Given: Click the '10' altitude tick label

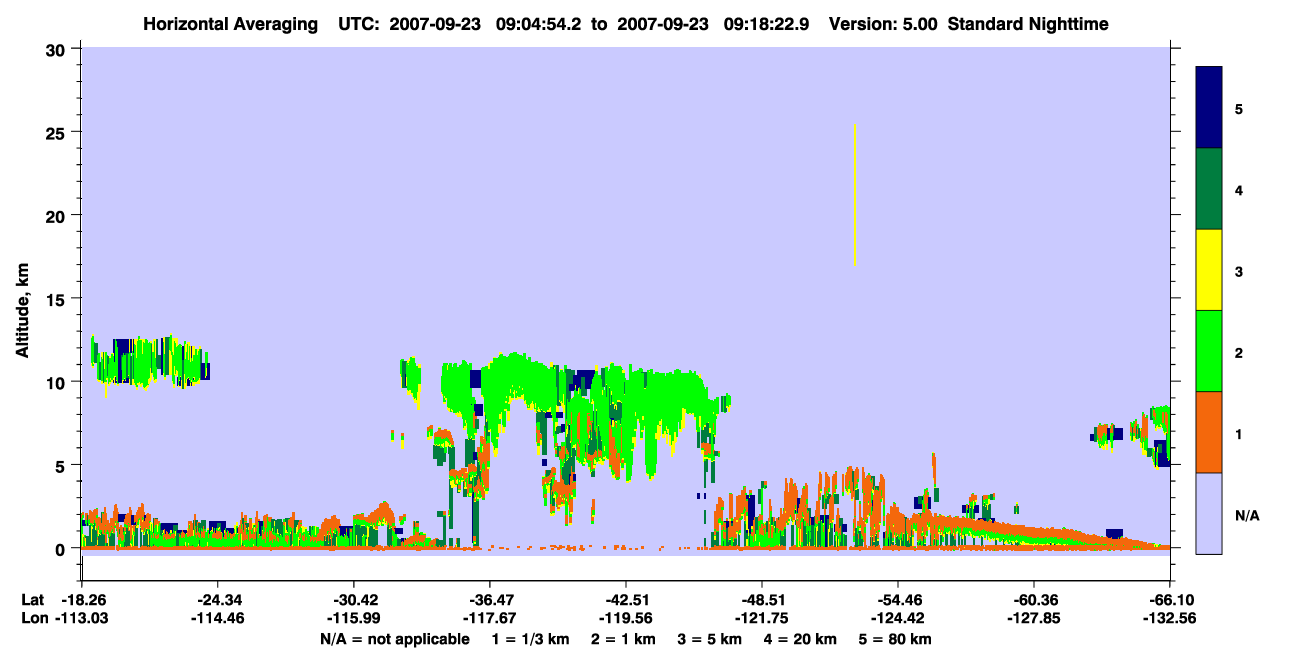Looking at the screenshot, I should tap(57, 382).
